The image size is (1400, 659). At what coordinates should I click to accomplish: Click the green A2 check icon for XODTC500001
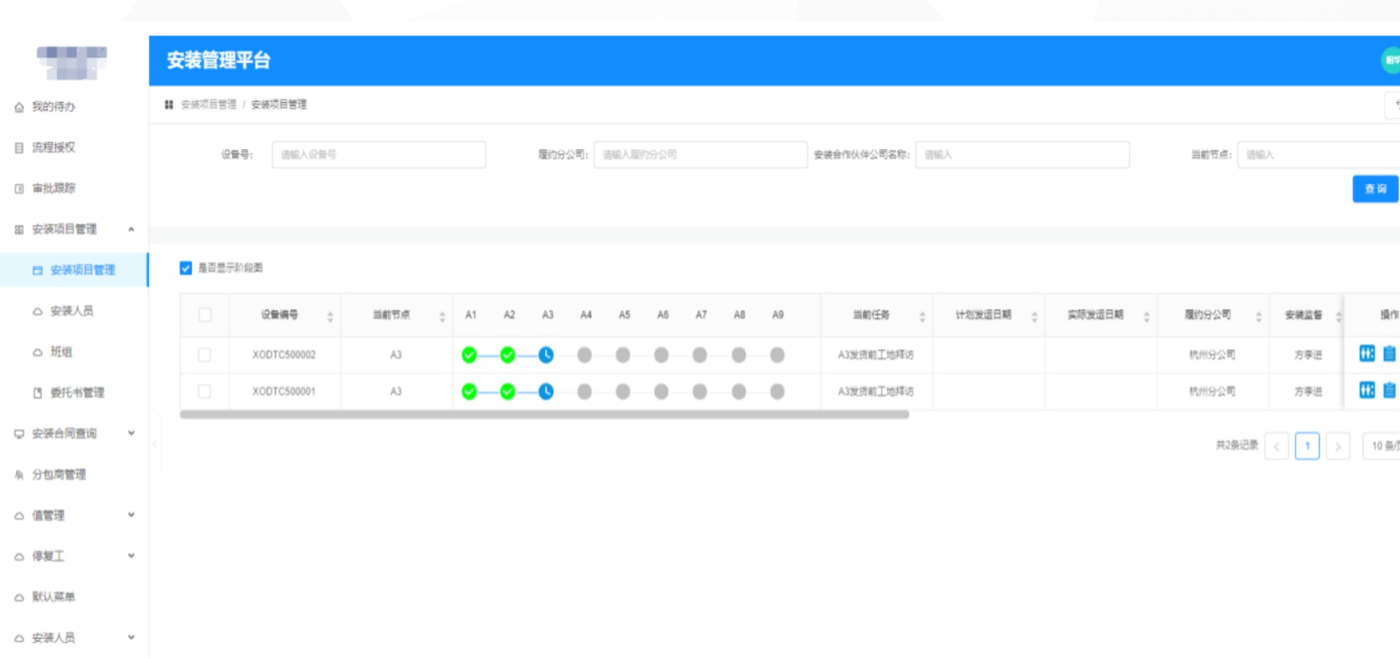click(507, 392)
